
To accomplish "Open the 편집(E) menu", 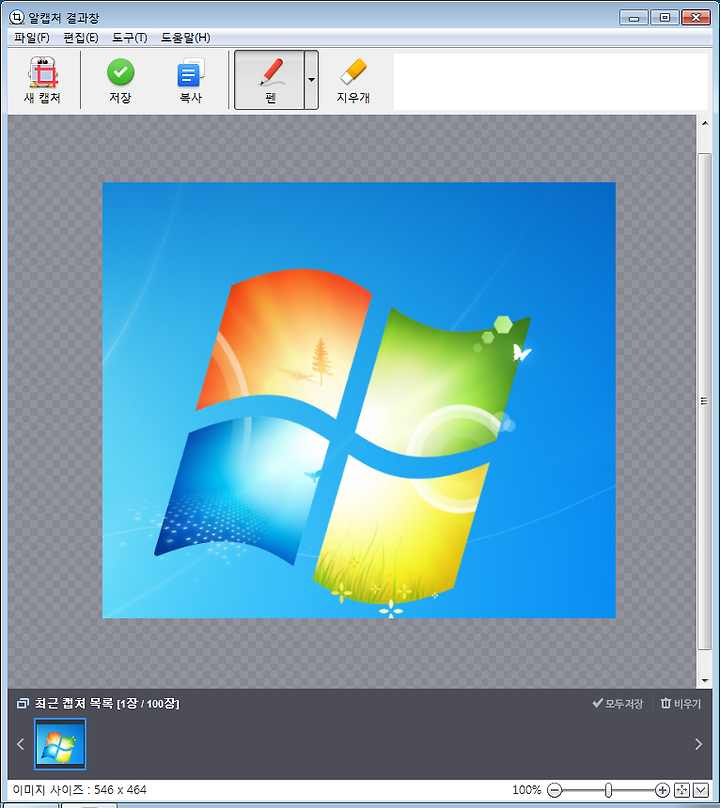I will [81, 38].
